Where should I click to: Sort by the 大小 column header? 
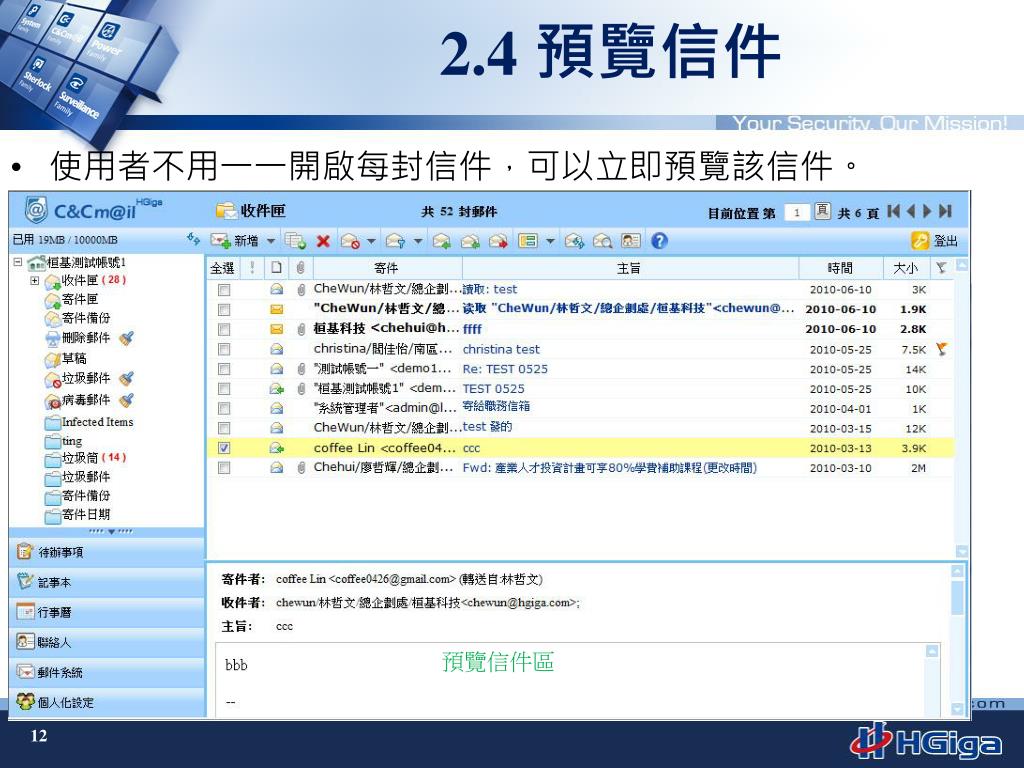tap(905, 268)
